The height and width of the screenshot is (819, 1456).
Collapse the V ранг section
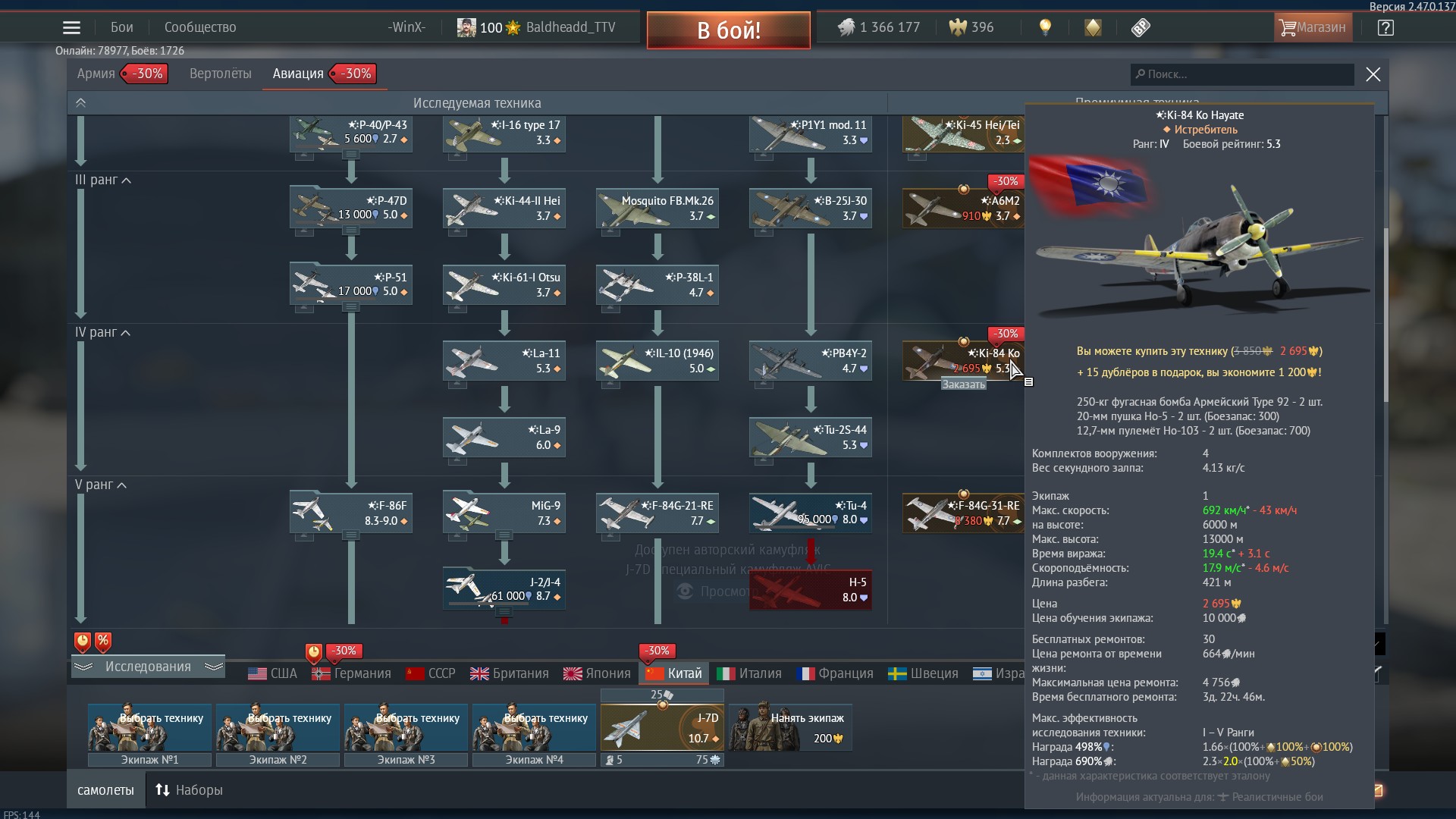pos(101,485)
